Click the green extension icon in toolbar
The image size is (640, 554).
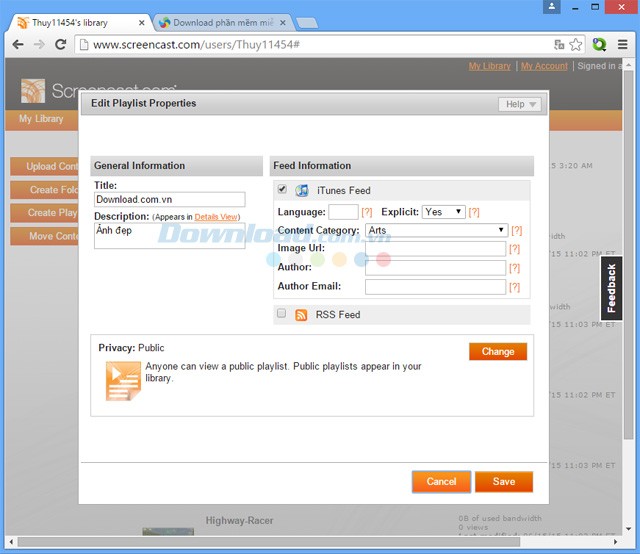pos(599,44)
